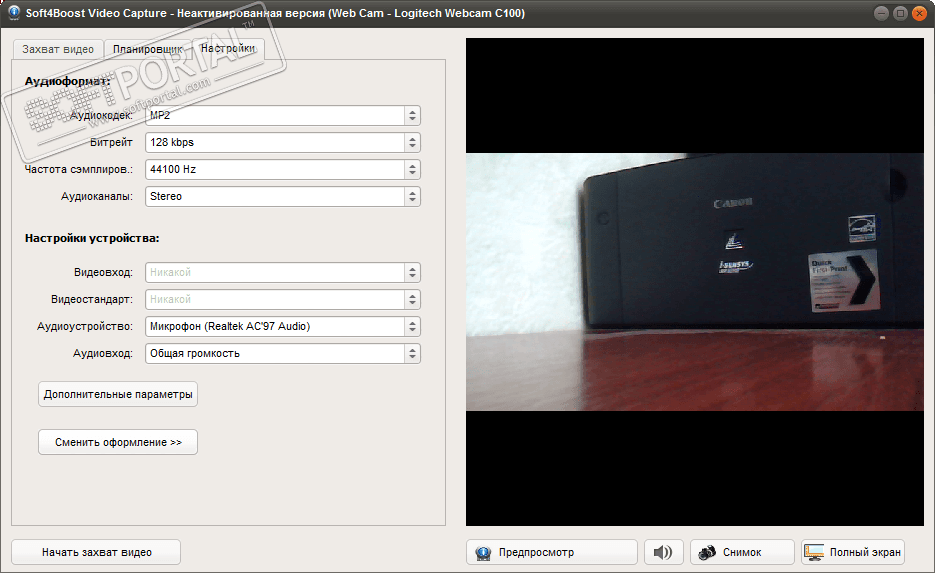
Task: Expand the Битрейт 128 kbps dropdown
Action: pos(283,143)
